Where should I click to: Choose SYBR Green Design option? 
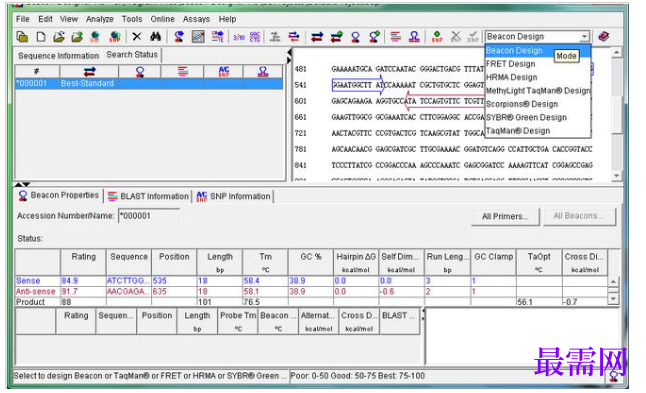pos(526,117)
